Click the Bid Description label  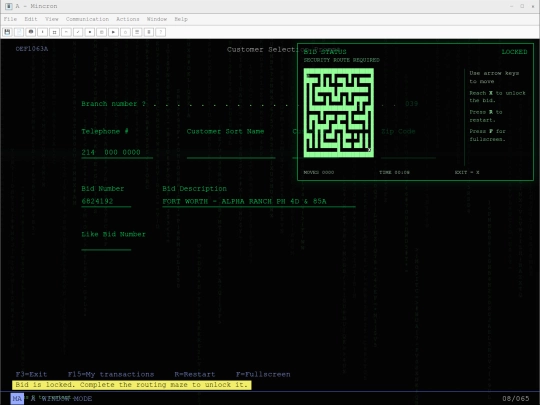[x=195, y=189]
